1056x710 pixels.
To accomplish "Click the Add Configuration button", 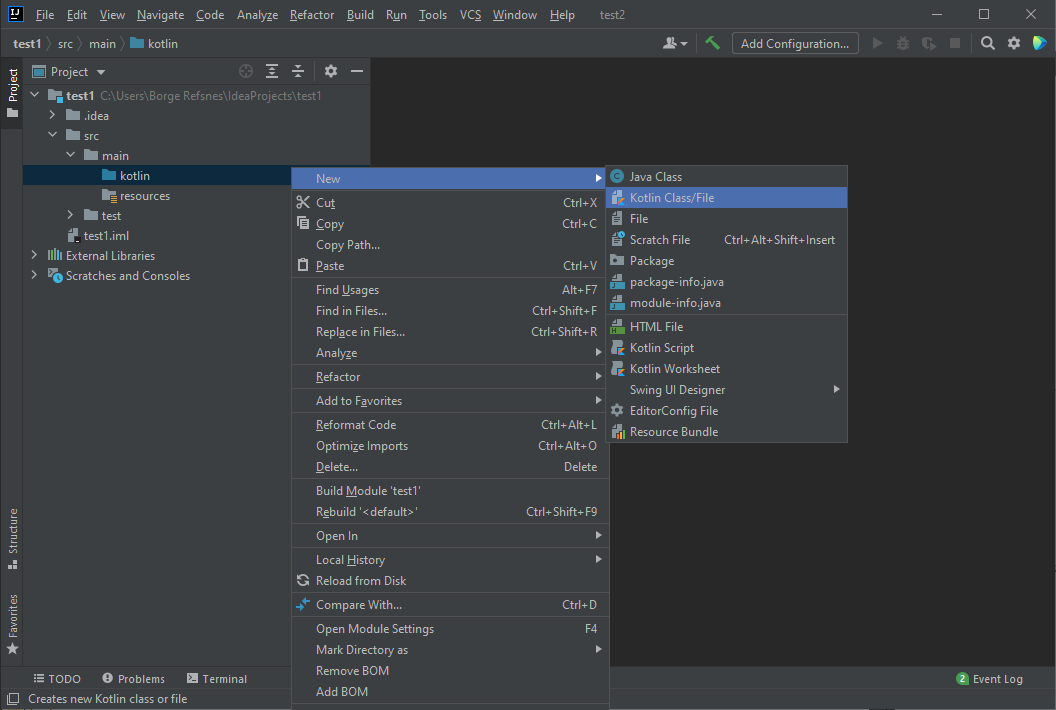I will (795, 43).
